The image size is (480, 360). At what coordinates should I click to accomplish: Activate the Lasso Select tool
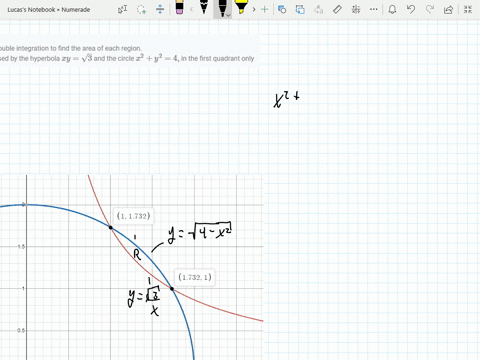(x=141, y=9)
